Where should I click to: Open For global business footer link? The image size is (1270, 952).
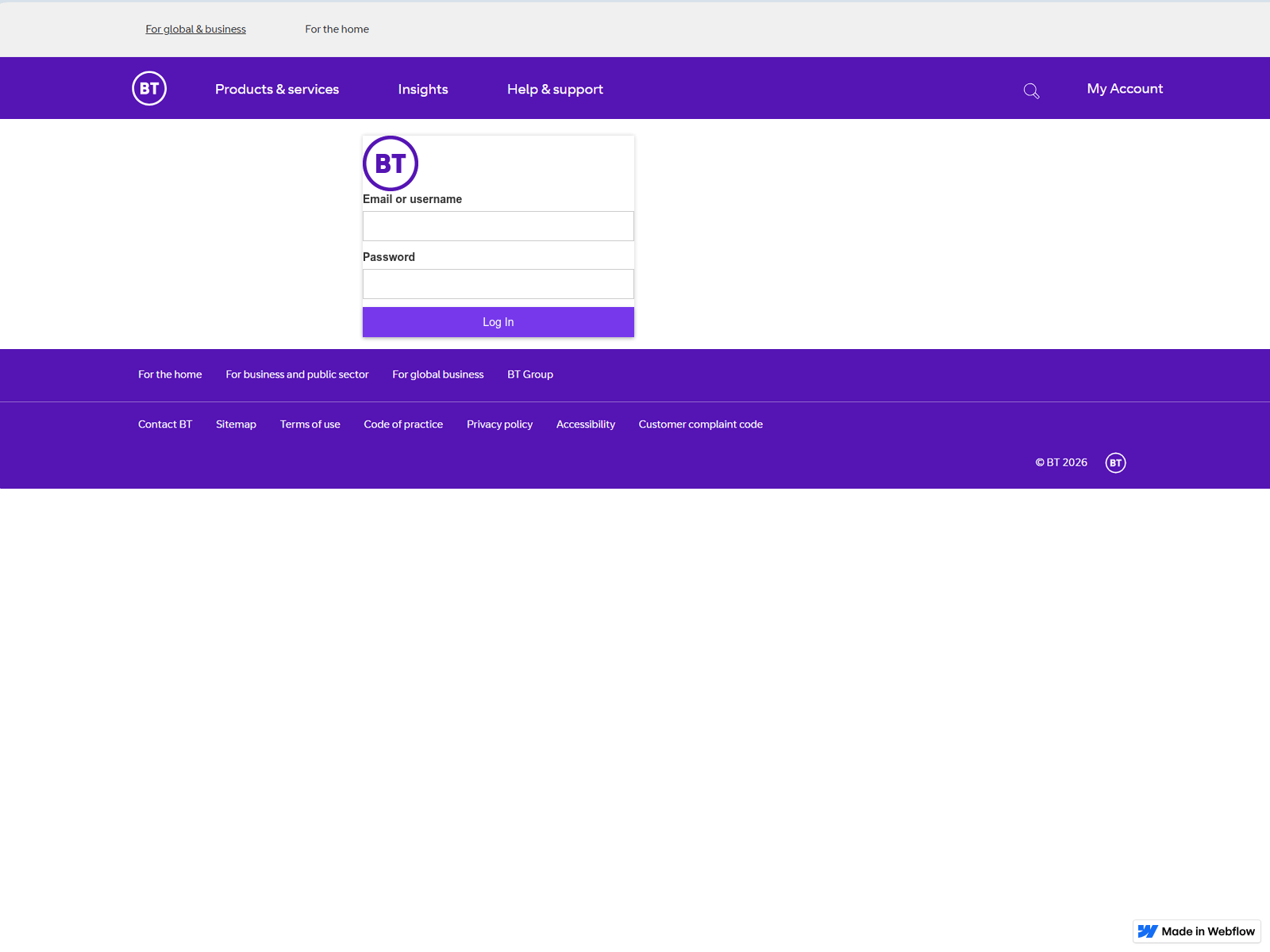437,374
